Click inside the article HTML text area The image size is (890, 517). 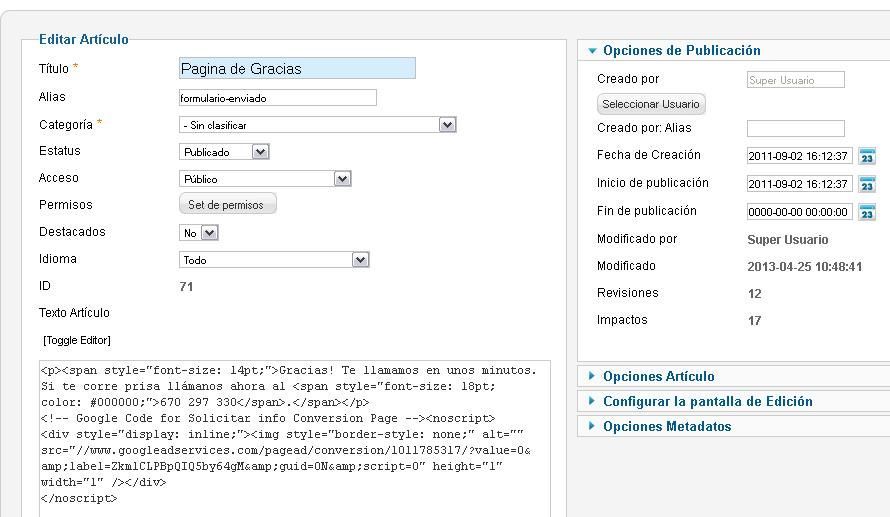tap(295, 438)
